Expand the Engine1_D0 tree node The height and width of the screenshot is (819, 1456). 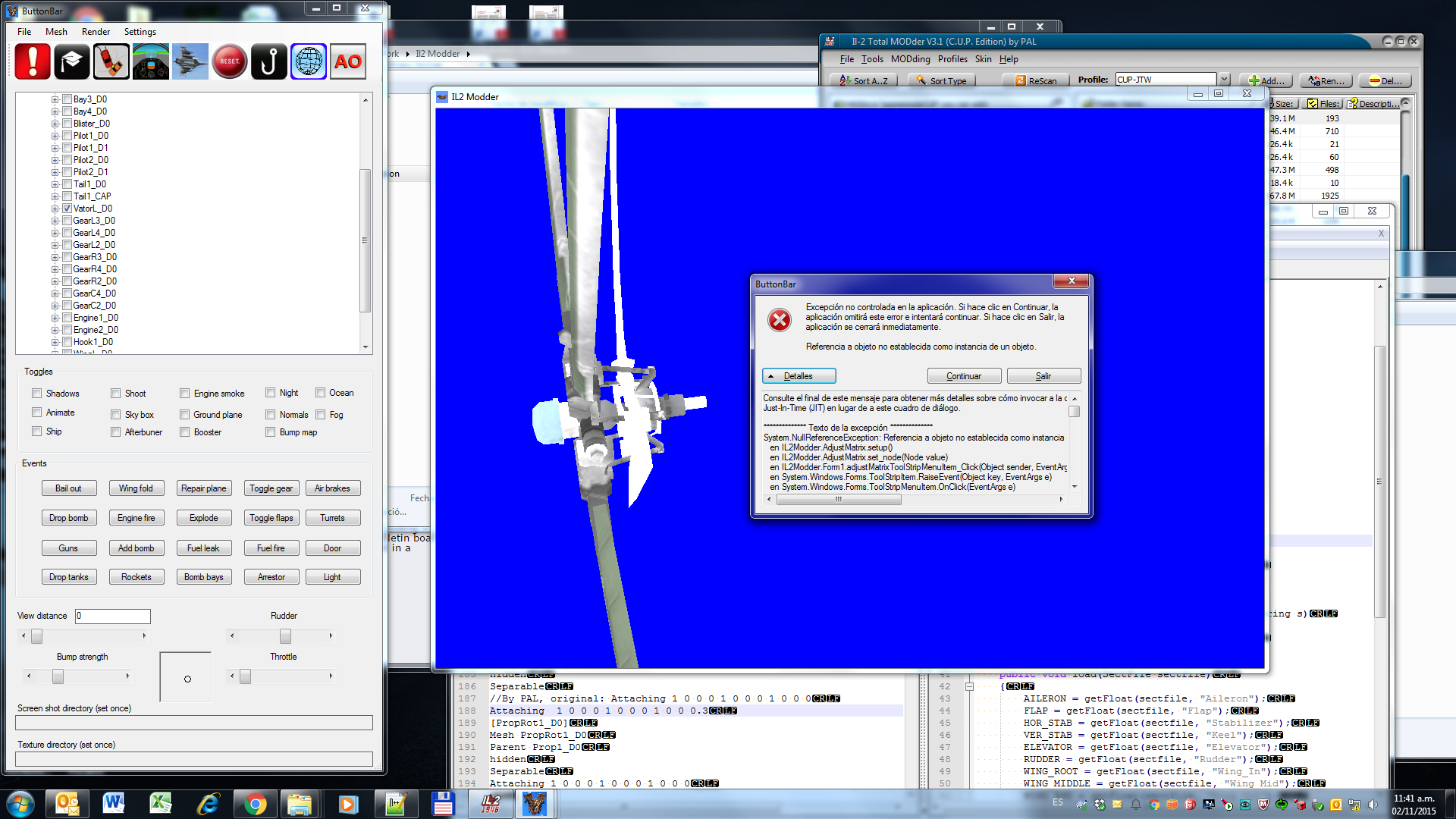pyautogui.click(x=55, y=318)
